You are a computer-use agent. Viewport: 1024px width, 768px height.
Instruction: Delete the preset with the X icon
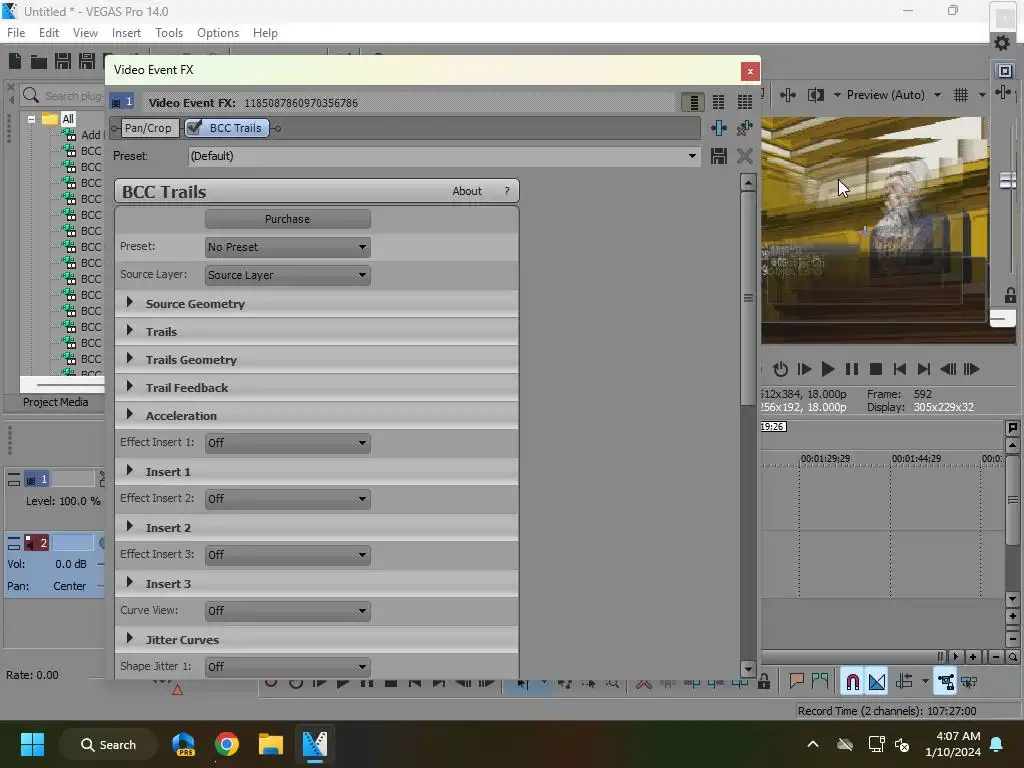click(x=744, y=156)
